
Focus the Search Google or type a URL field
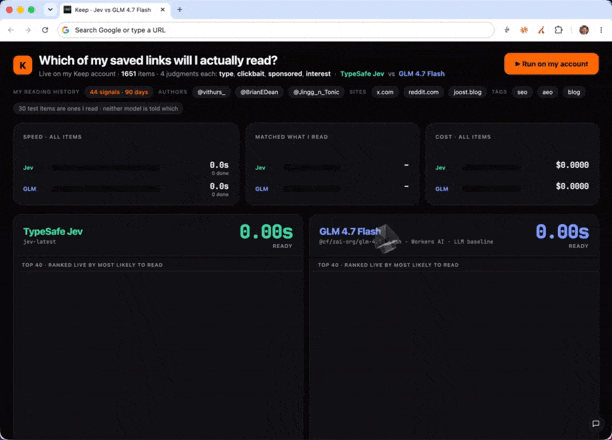point(276,30)
